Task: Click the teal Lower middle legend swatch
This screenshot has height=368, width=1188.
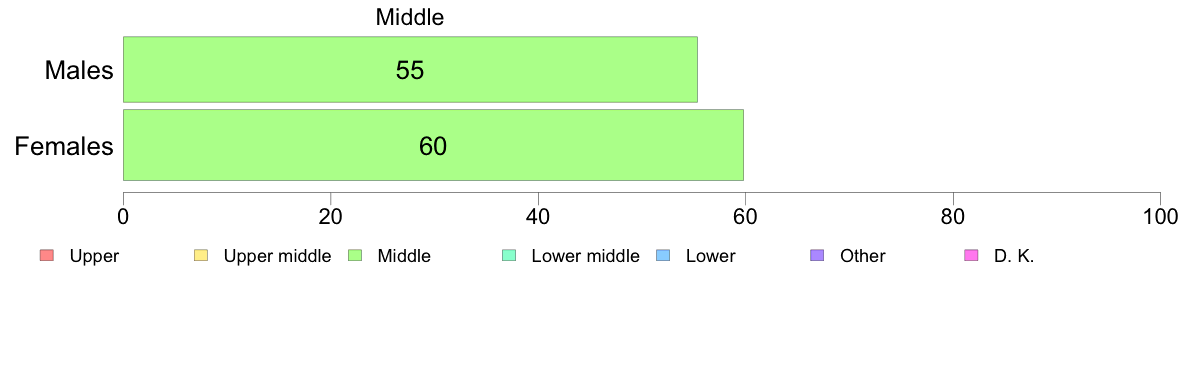Action: pos(508,256)
